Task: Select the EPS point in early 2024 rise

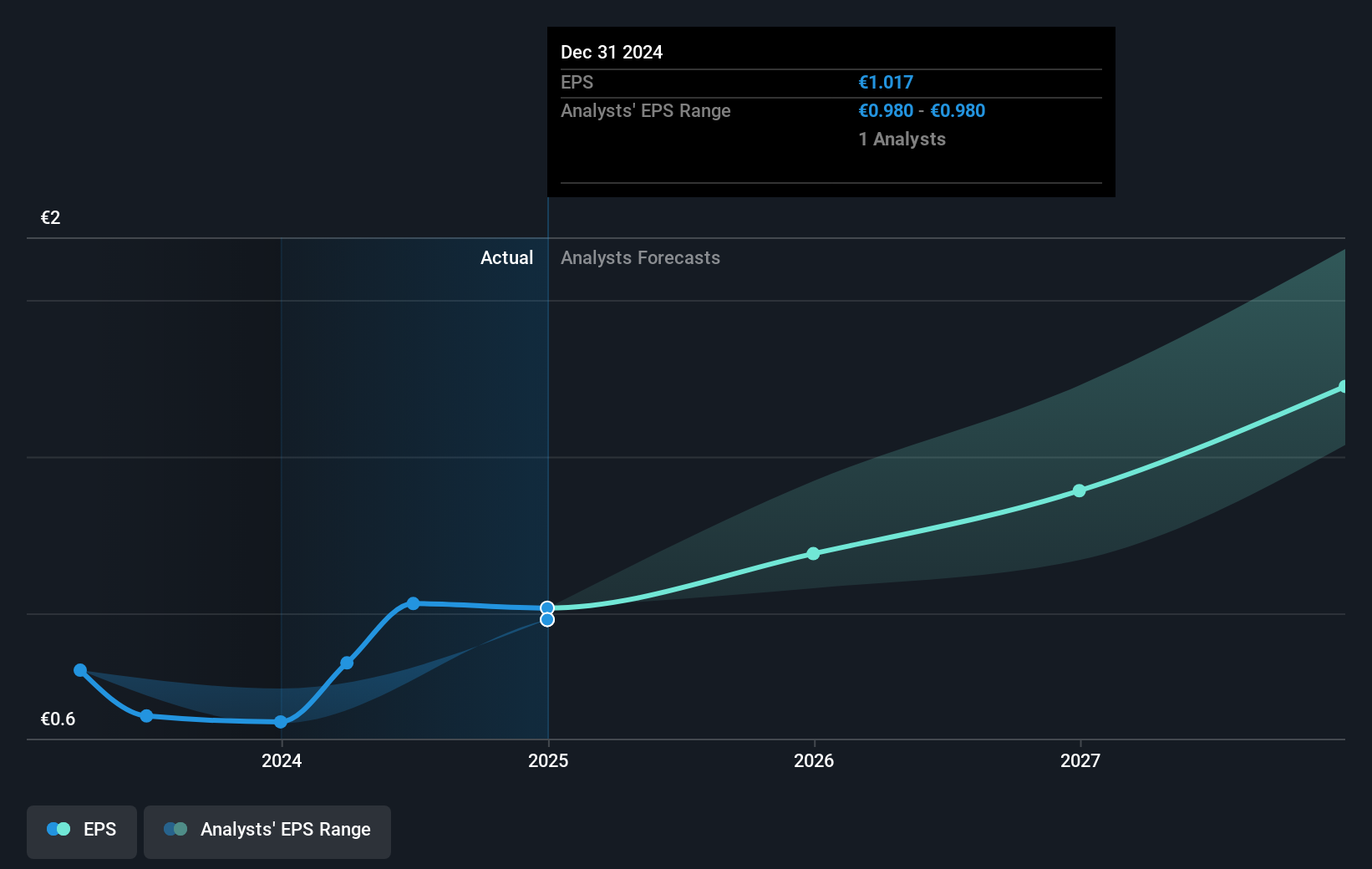Action: pyautogui.click(x=347, y=663)
